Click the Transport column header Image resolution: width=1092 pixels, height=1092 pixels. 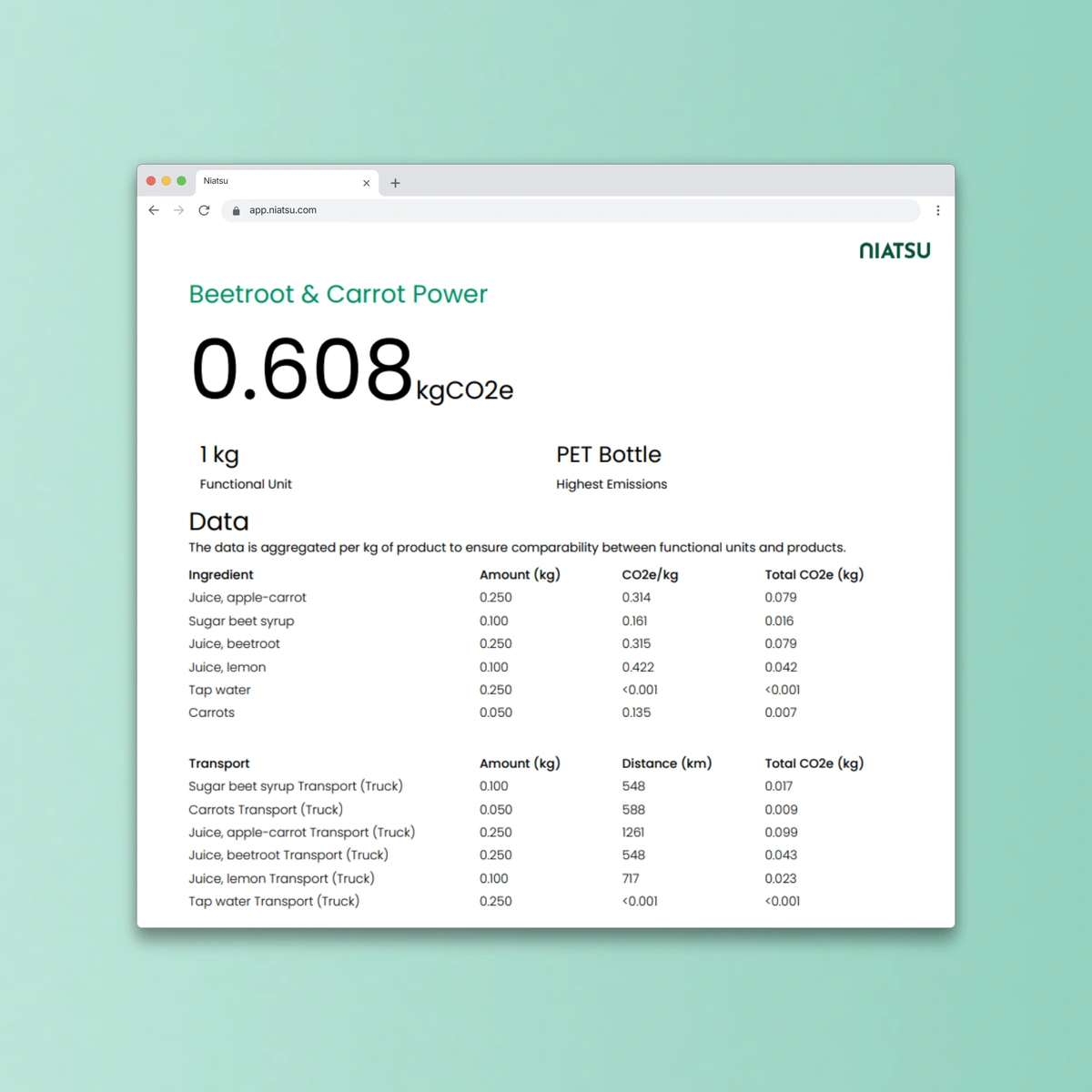click(219, 763)
